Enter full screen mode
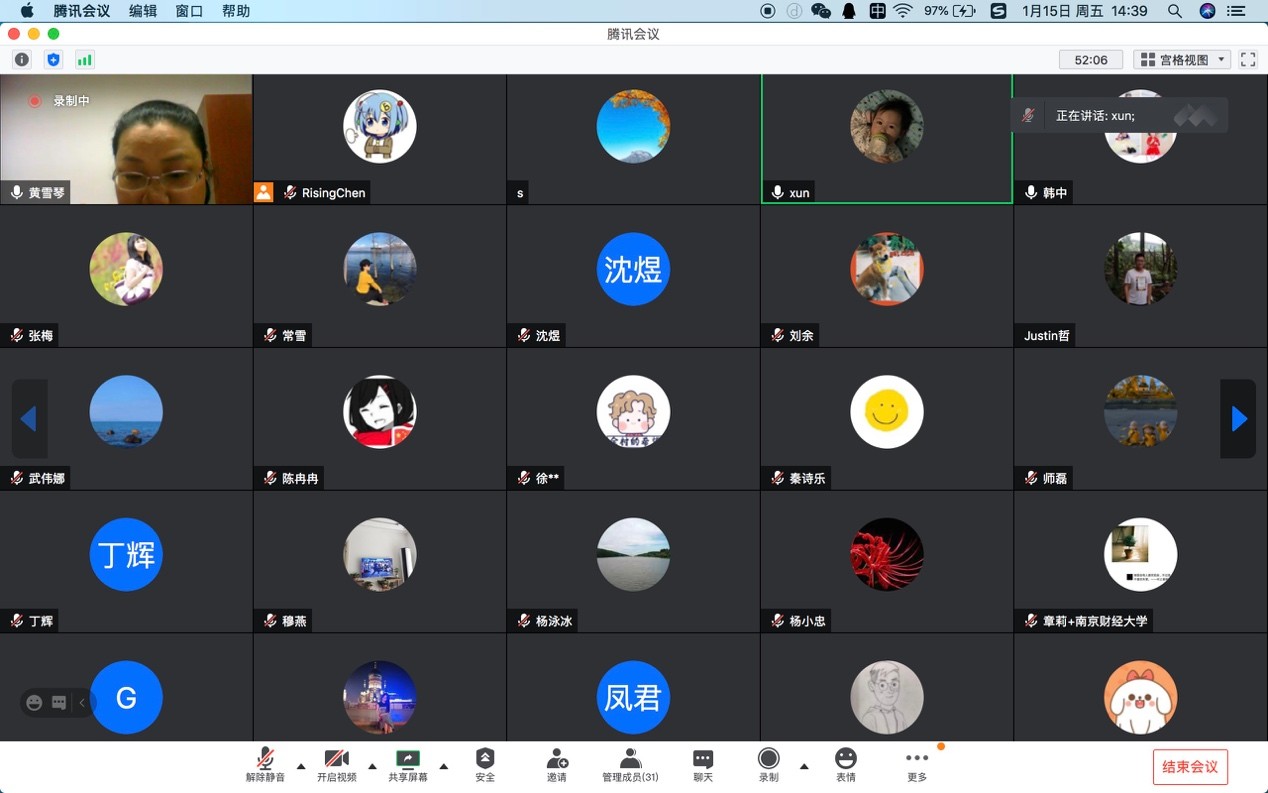The image size is (1268, 793). [1248, 60]
